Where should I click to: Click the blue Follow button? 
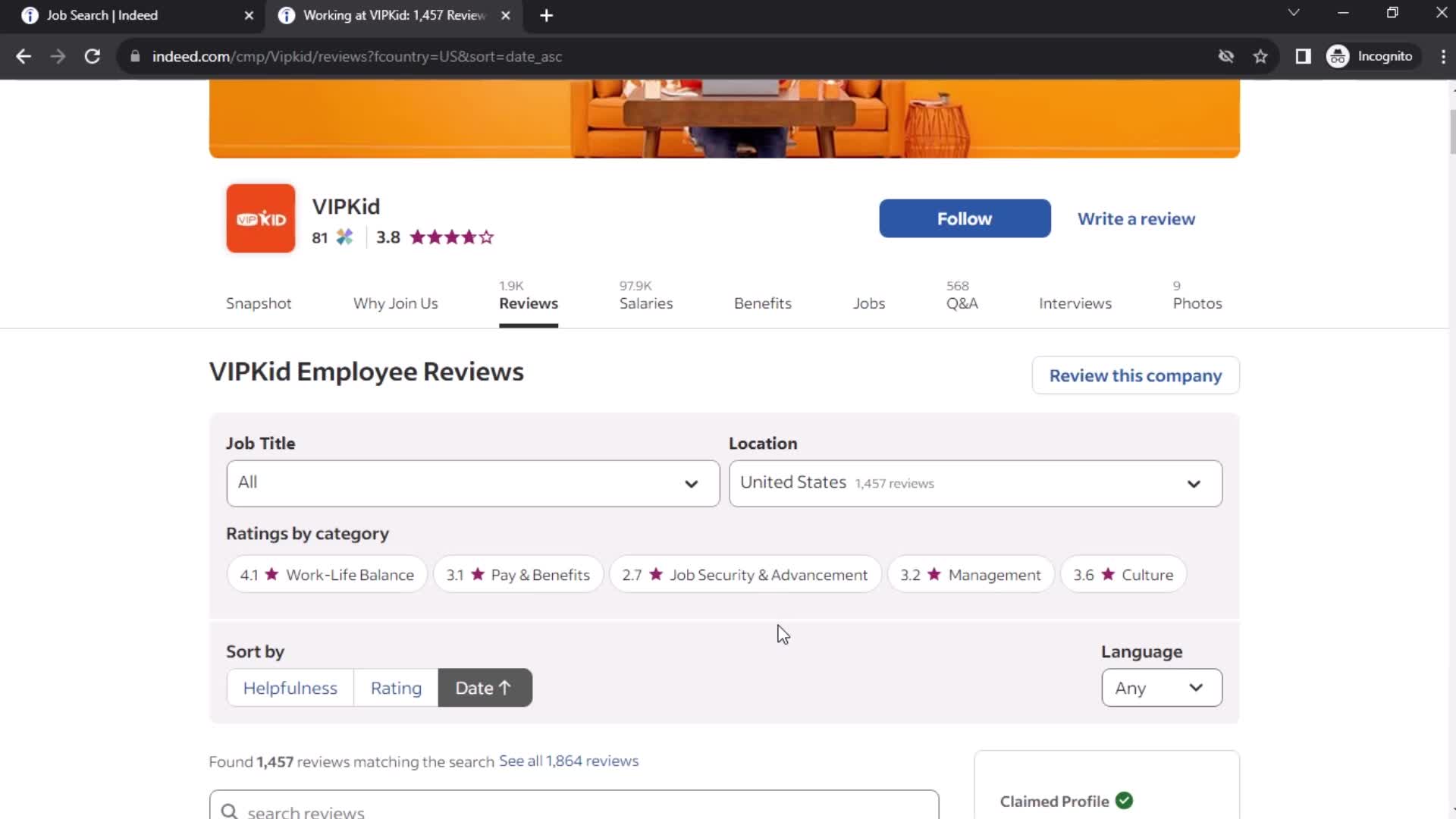point(965,218)
